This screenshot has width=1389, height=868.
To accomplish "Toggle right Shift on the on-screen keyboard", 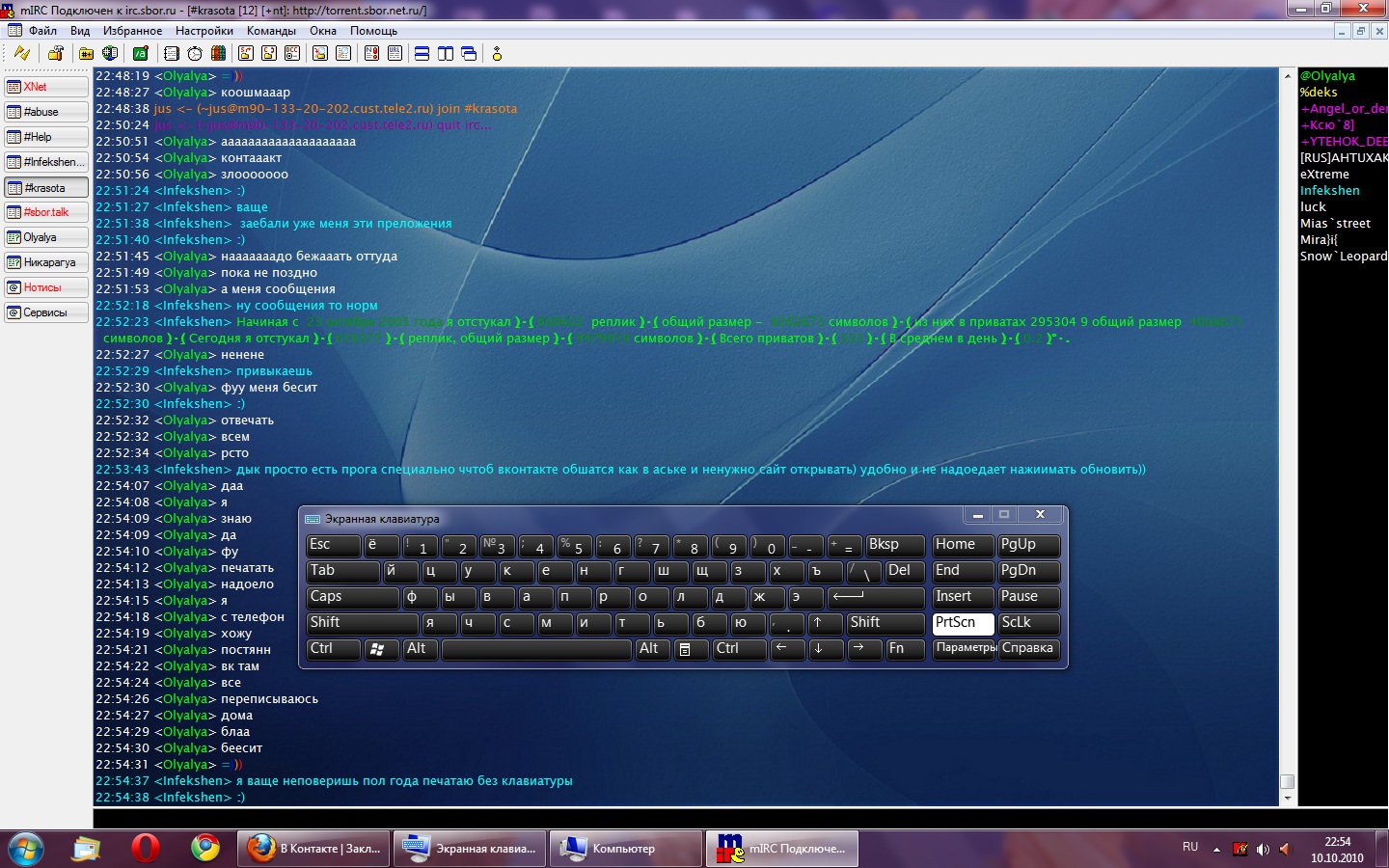I will pos(885,623).
